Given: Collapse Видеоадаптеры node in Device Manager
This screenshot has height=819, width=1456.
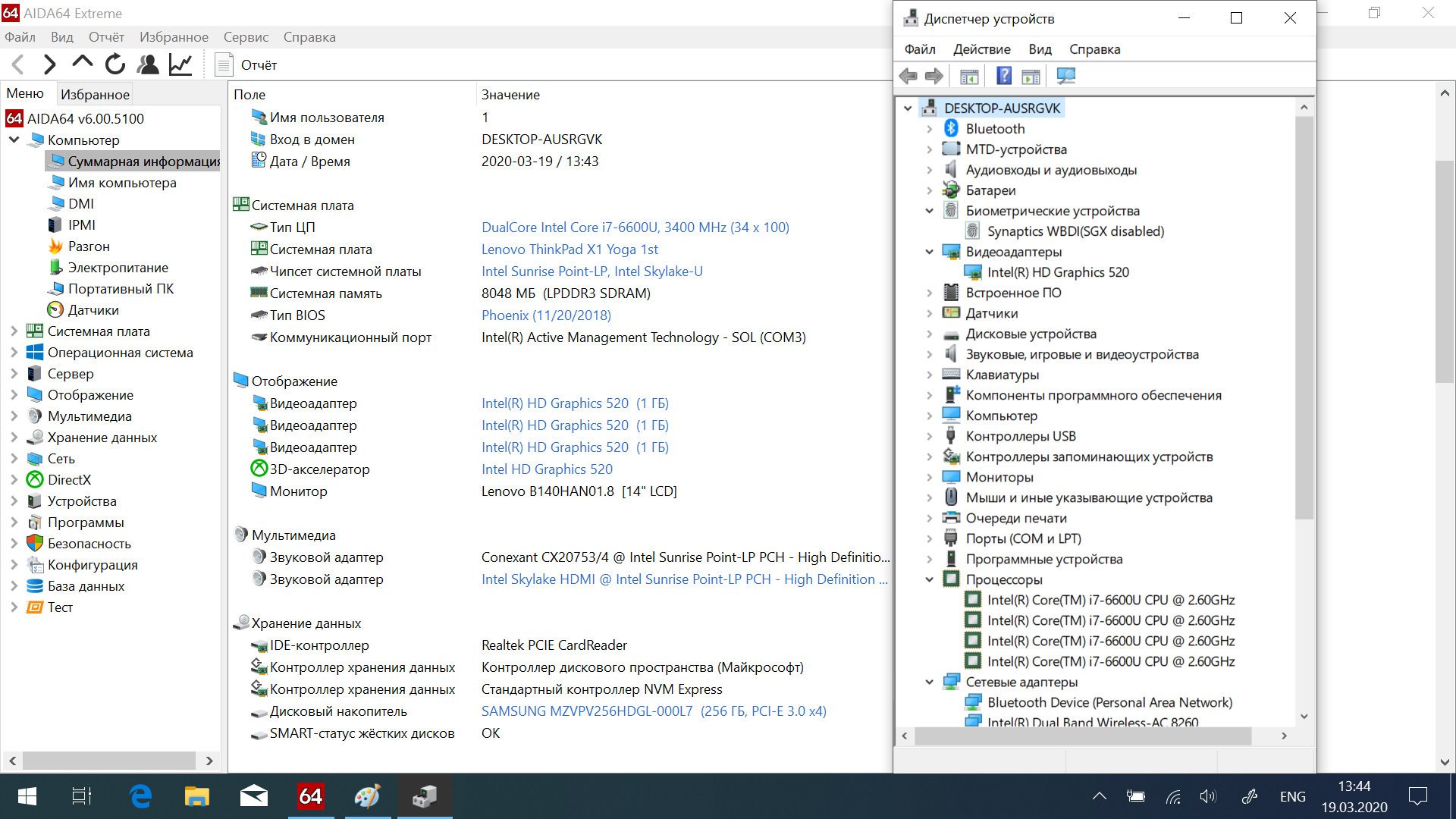Looking at the screenshot, I should point(930,252).
